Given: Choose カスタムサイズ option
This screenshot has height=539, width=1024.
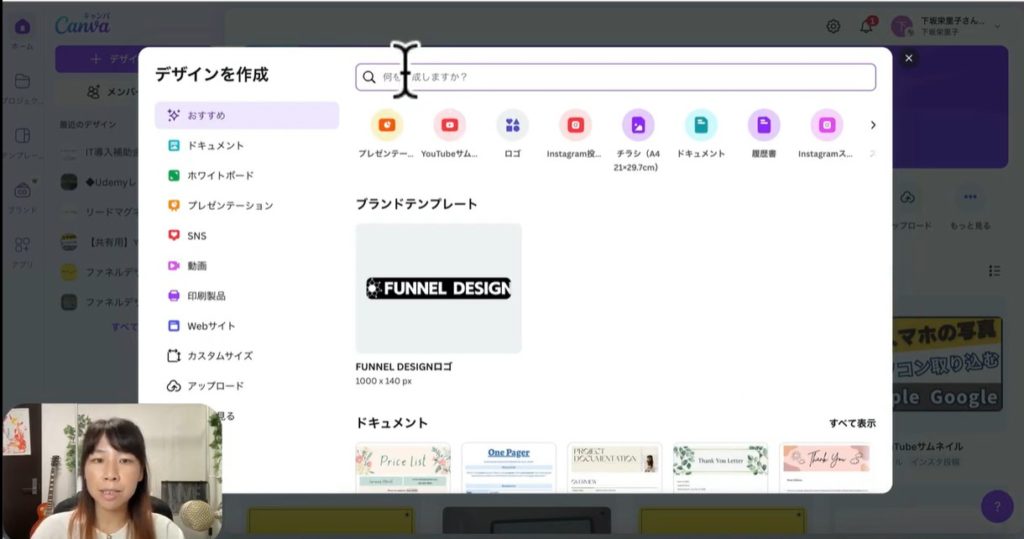Looking at the screenshot, I should pos(219,355).
